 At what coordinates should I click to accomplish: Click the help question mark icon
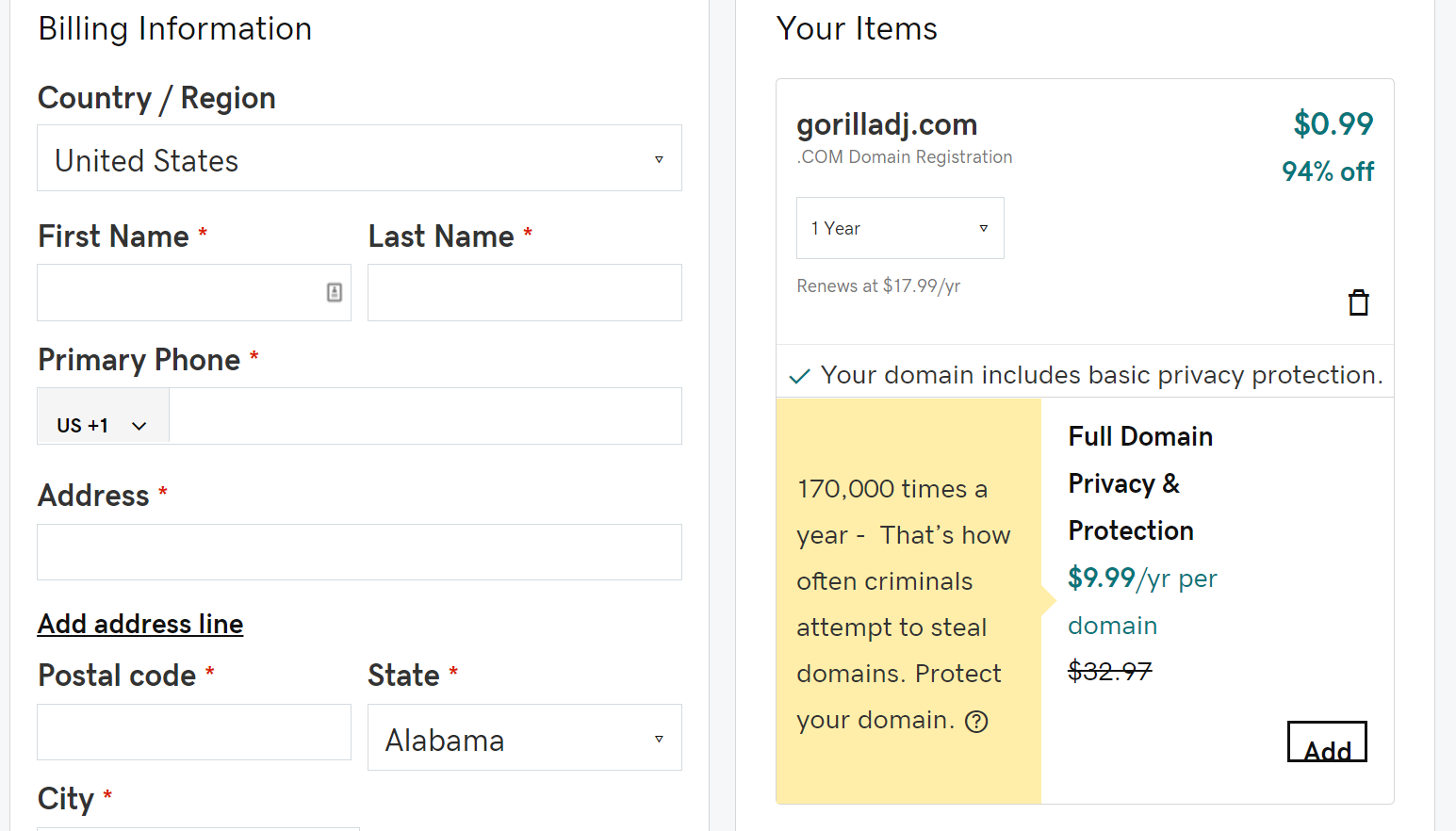[977, 722]
